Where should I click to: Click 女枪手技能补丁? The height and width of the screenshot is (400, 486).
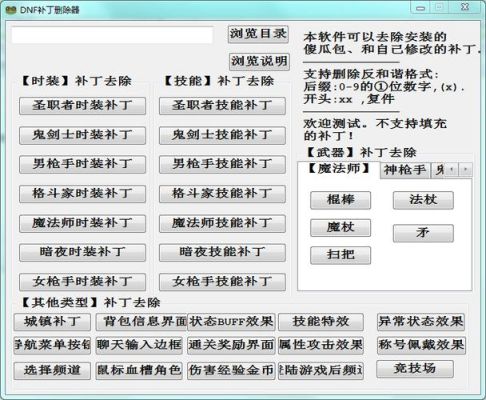(x=222, y=282)
